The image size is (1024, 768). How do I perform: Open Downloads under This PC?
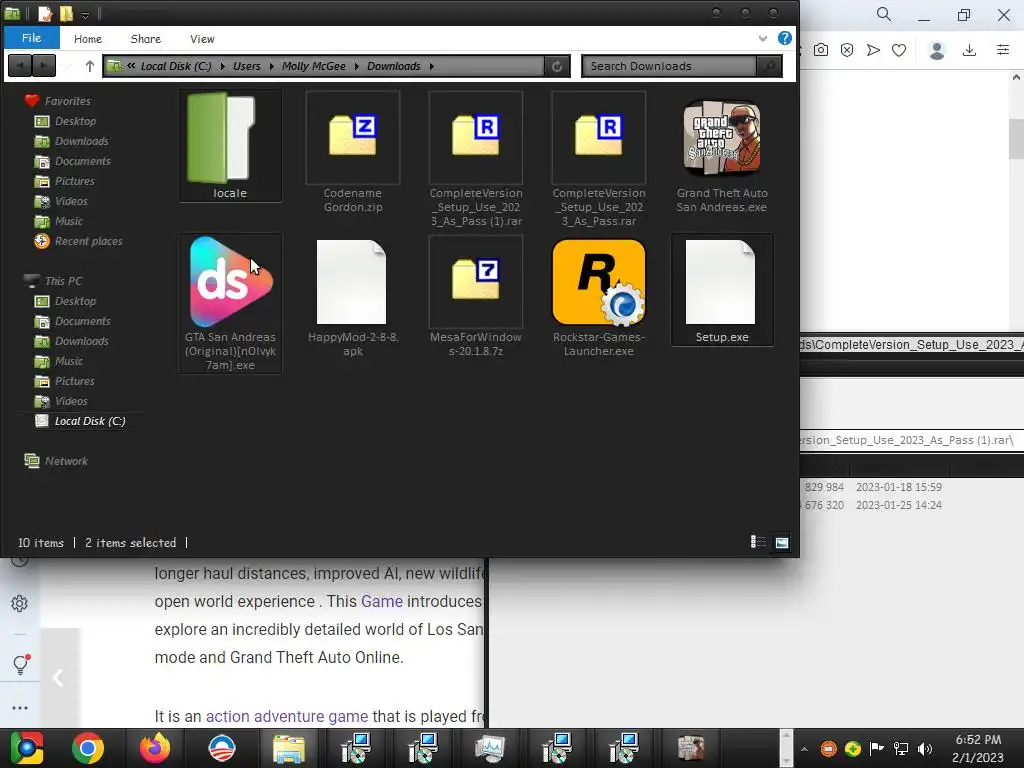pos(82,341)
